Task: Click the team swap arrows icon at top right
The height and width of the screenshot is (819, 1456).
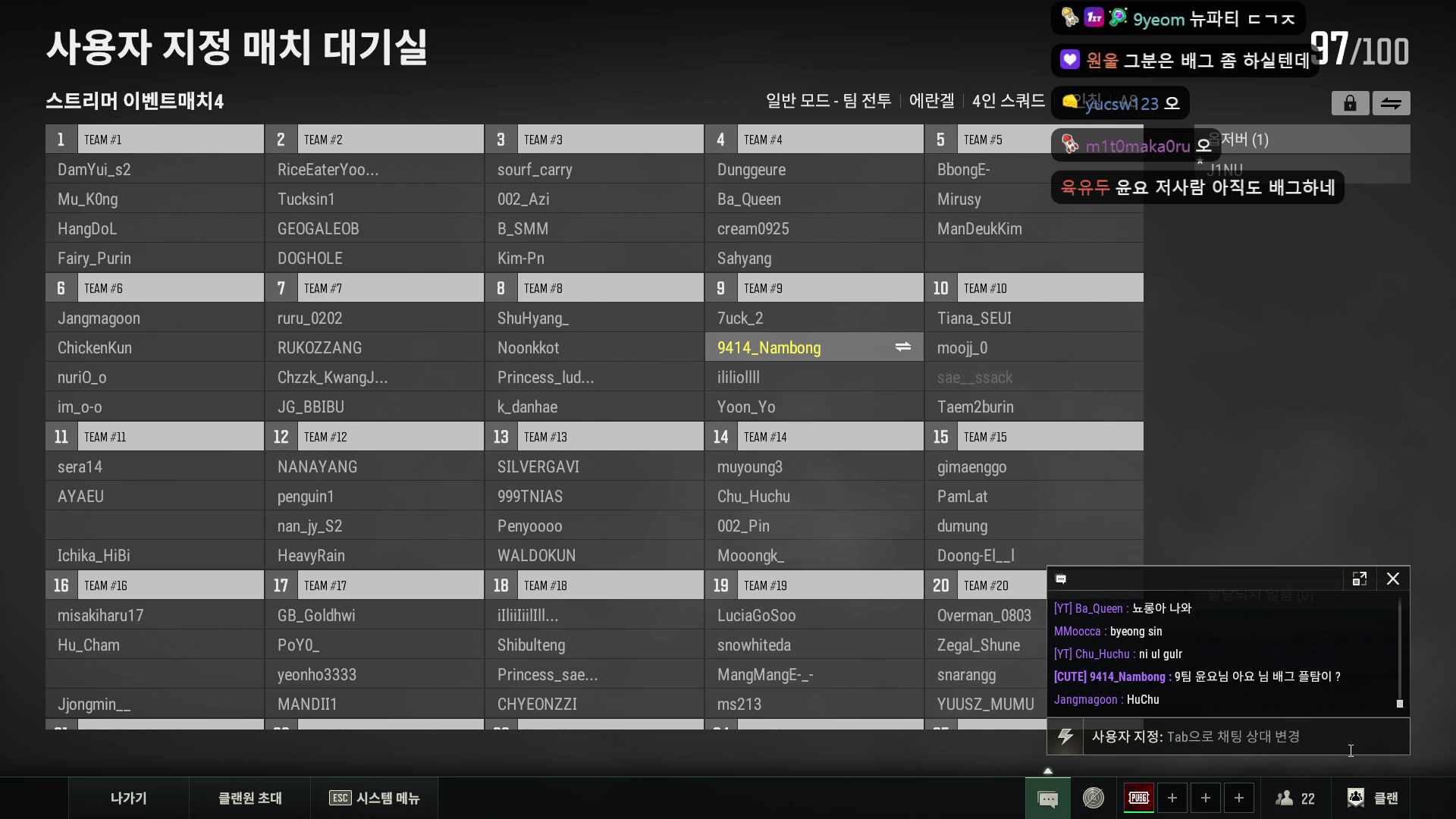Action: pyautogui.click(x=1392, y=103)
